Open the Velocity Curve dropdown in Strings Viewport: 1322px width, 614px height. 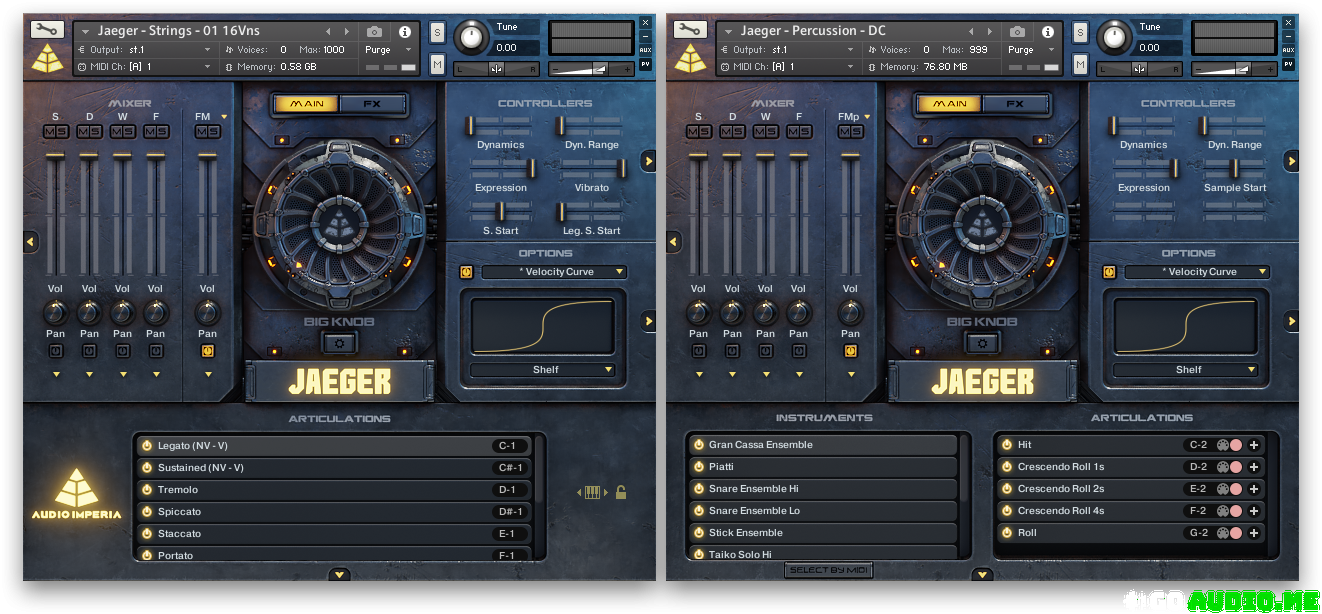554,272
